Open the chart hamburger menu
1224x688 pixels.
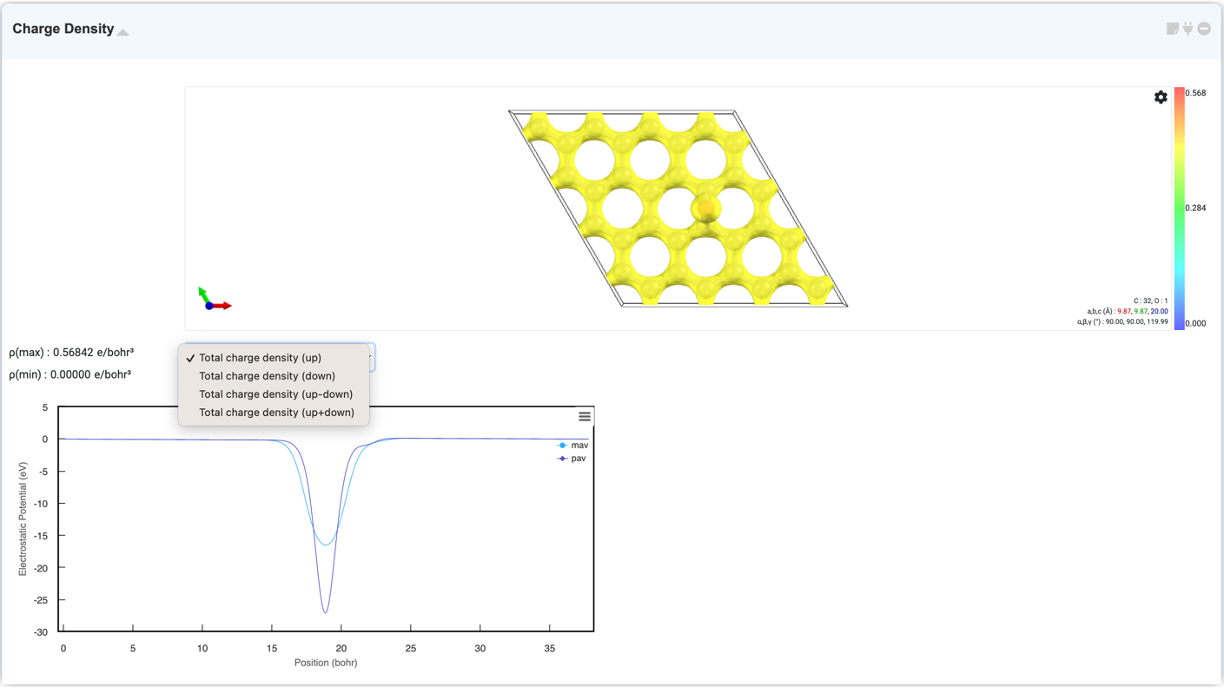coord(585,416)
